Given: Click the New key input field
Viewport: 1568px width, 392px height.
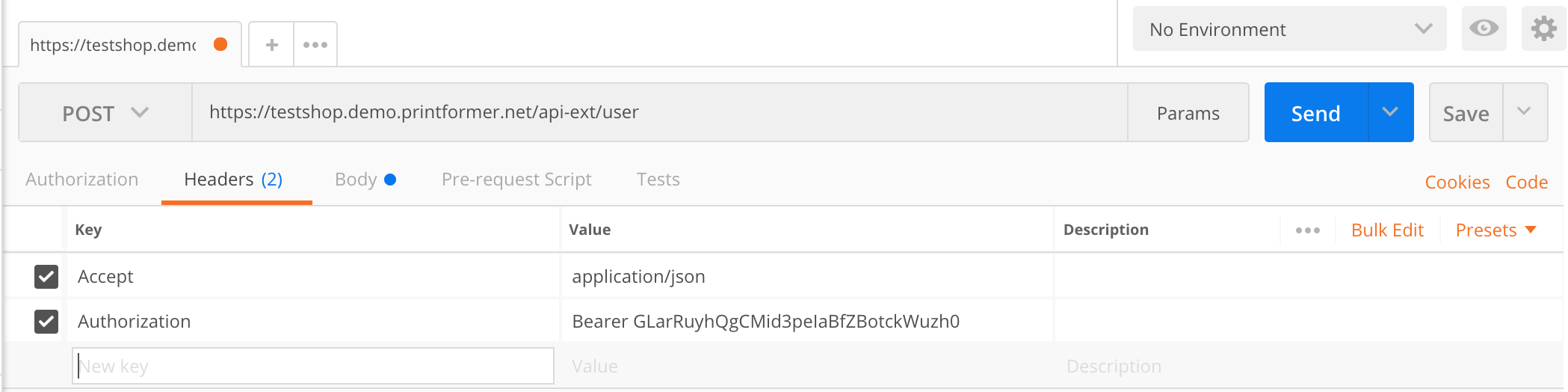Looking at the screenshot, I should pyautogui.click(x=313, y=367).
